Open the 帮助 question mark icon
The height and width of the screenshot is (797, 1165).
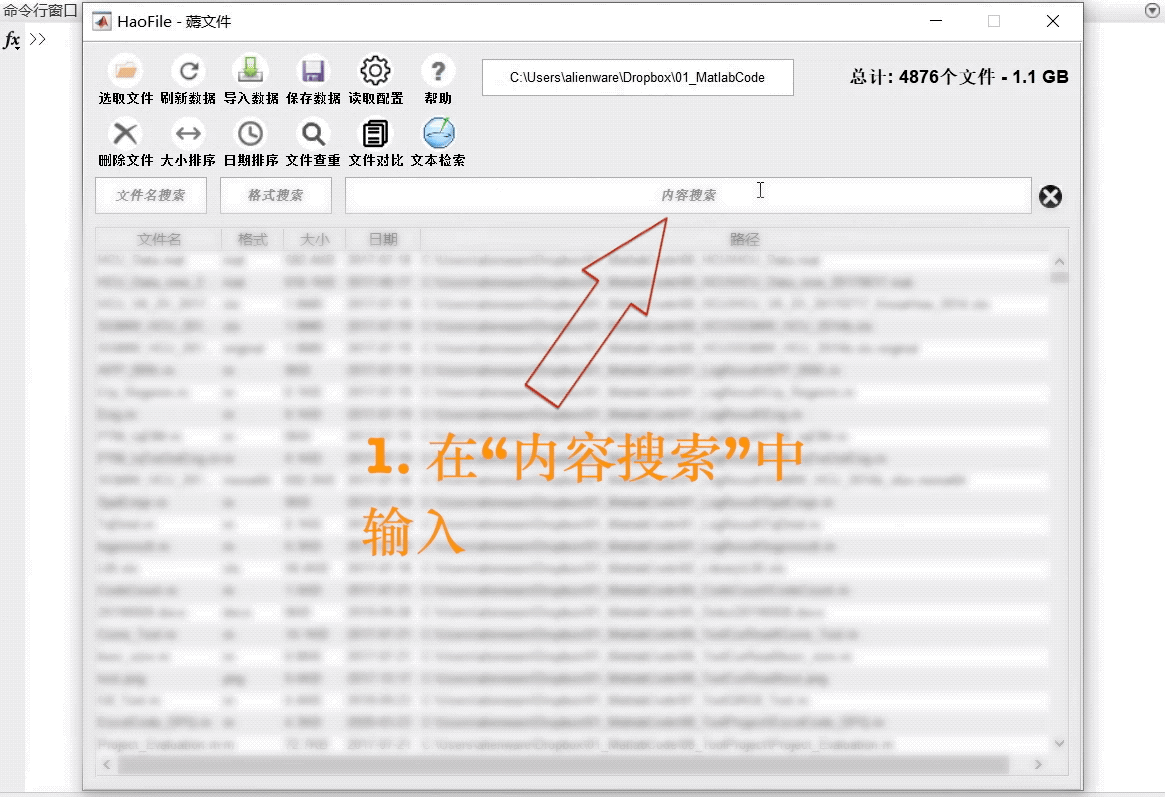tap(438, 71)
